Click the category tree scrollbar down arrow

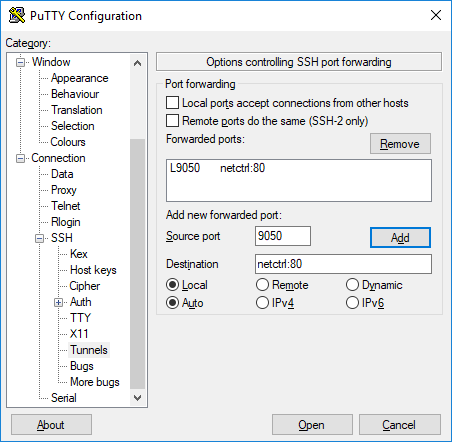137,398
